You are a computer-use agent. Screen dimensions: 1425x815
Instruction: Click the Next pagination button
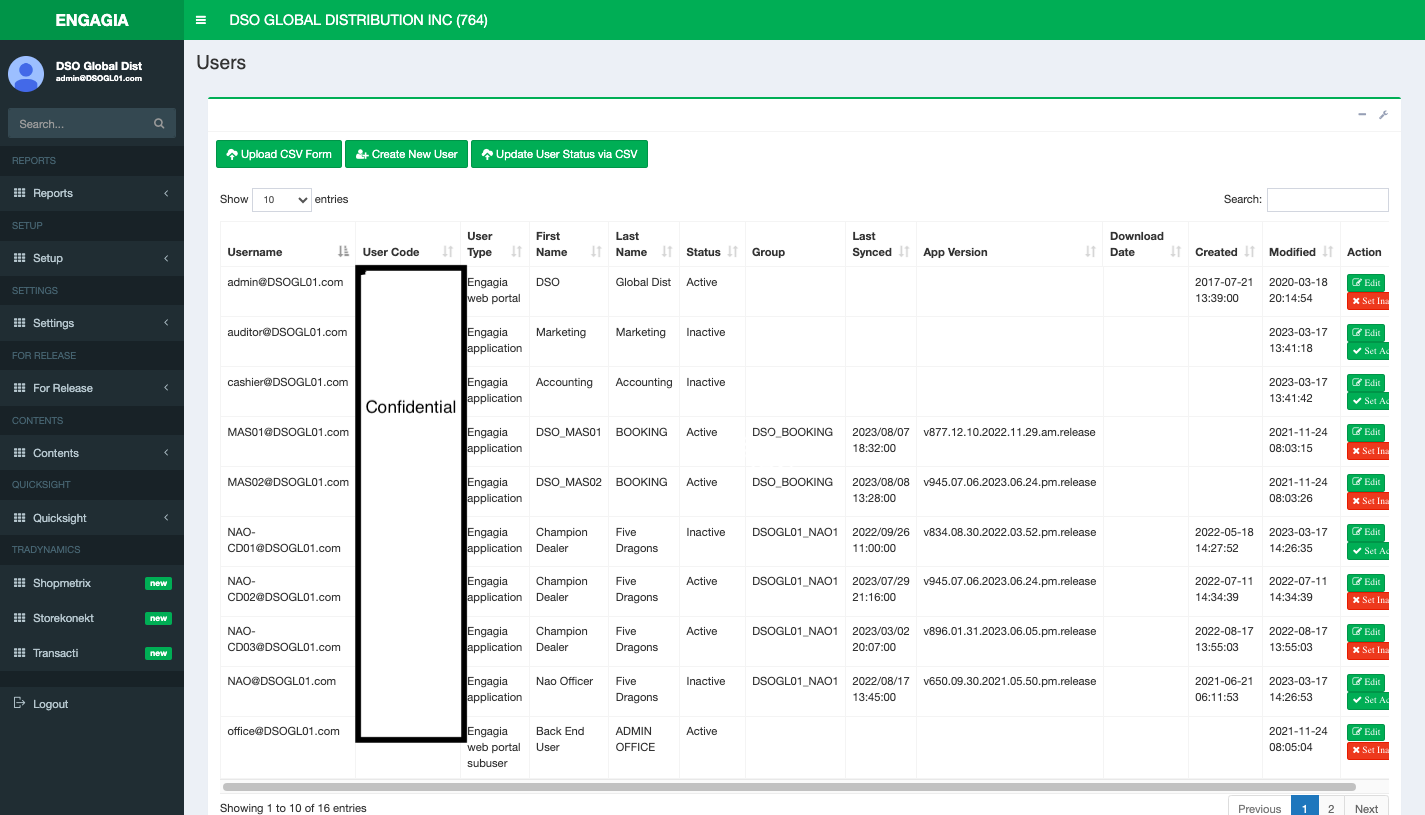(x=1366, y=808)
